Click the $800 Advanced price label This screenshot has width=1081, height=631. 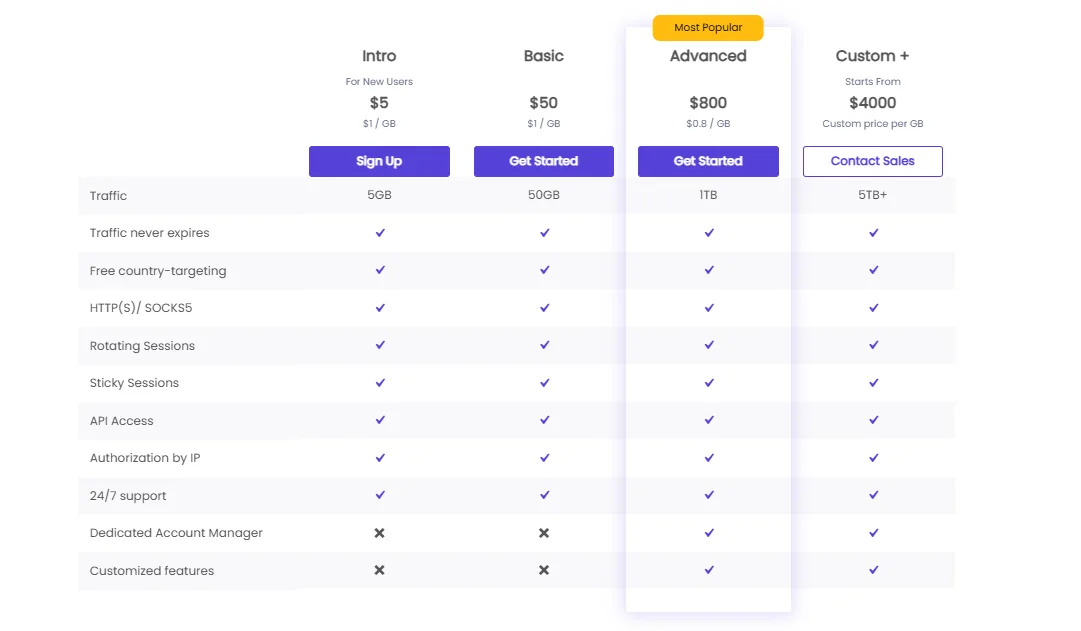[708, 102]
